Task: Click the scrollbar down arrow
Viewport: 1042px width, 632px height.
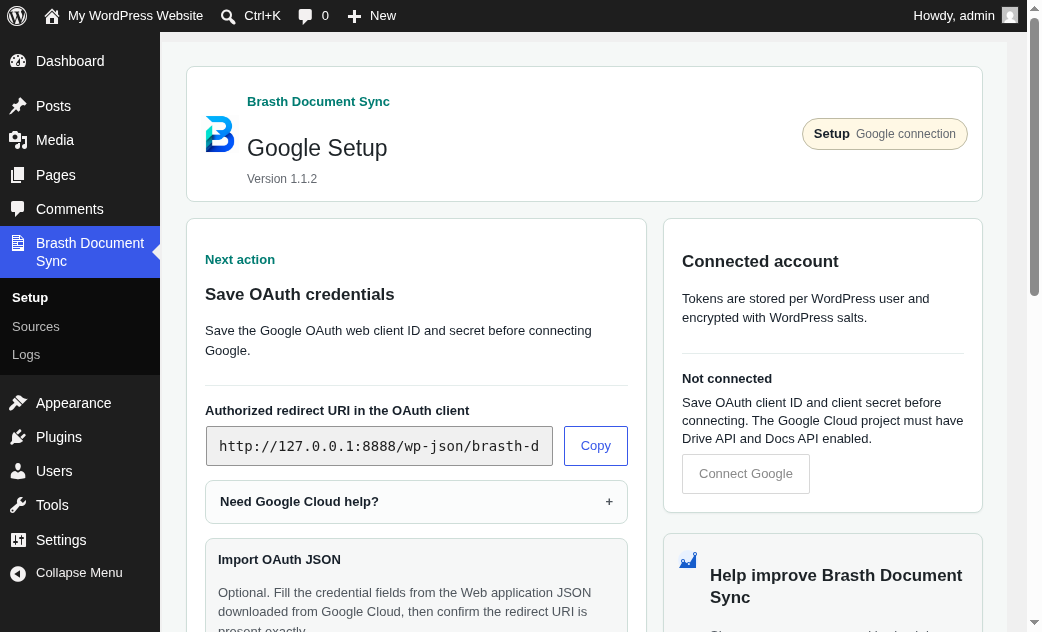Action: (x=1034, y=623)
